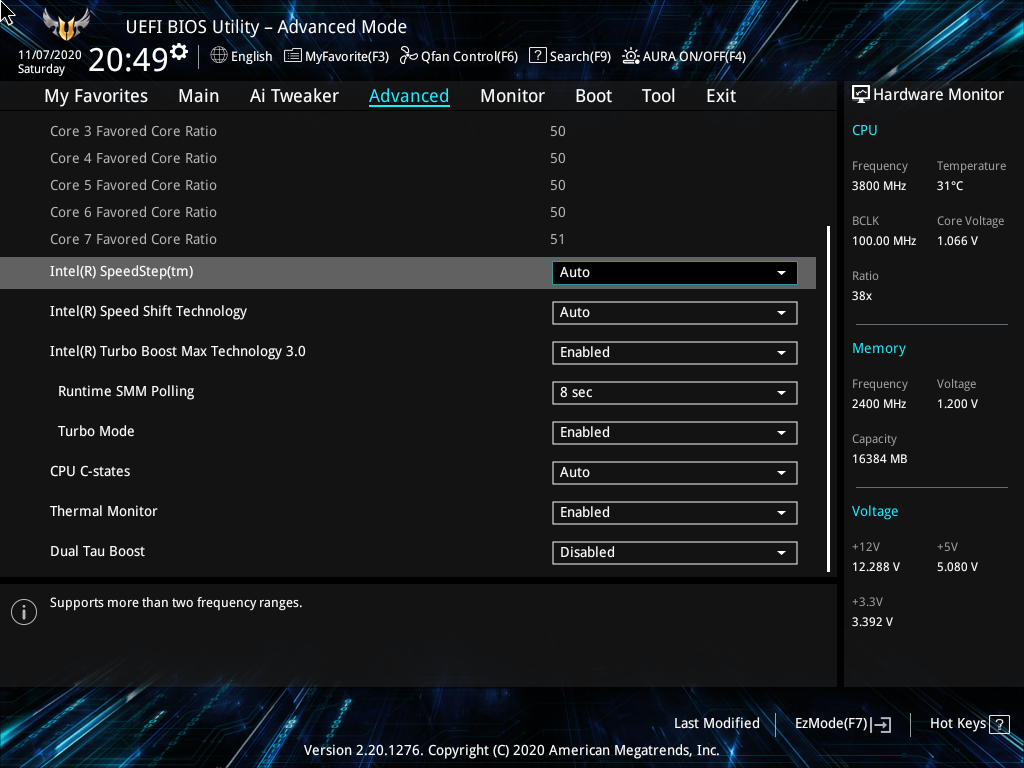Viewport: 1024px width, 768px height.
Task: Click EzMode(F7) text
Action: pos(831,724)
